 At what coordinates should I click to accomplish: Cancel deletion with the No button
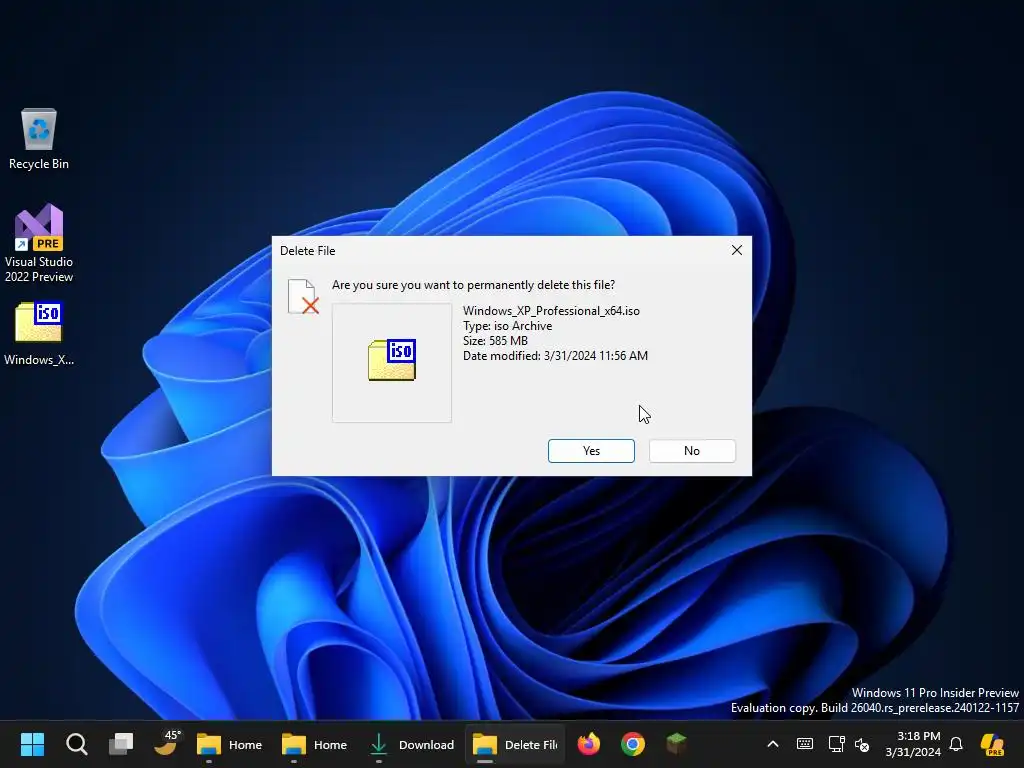pos(692,451)
